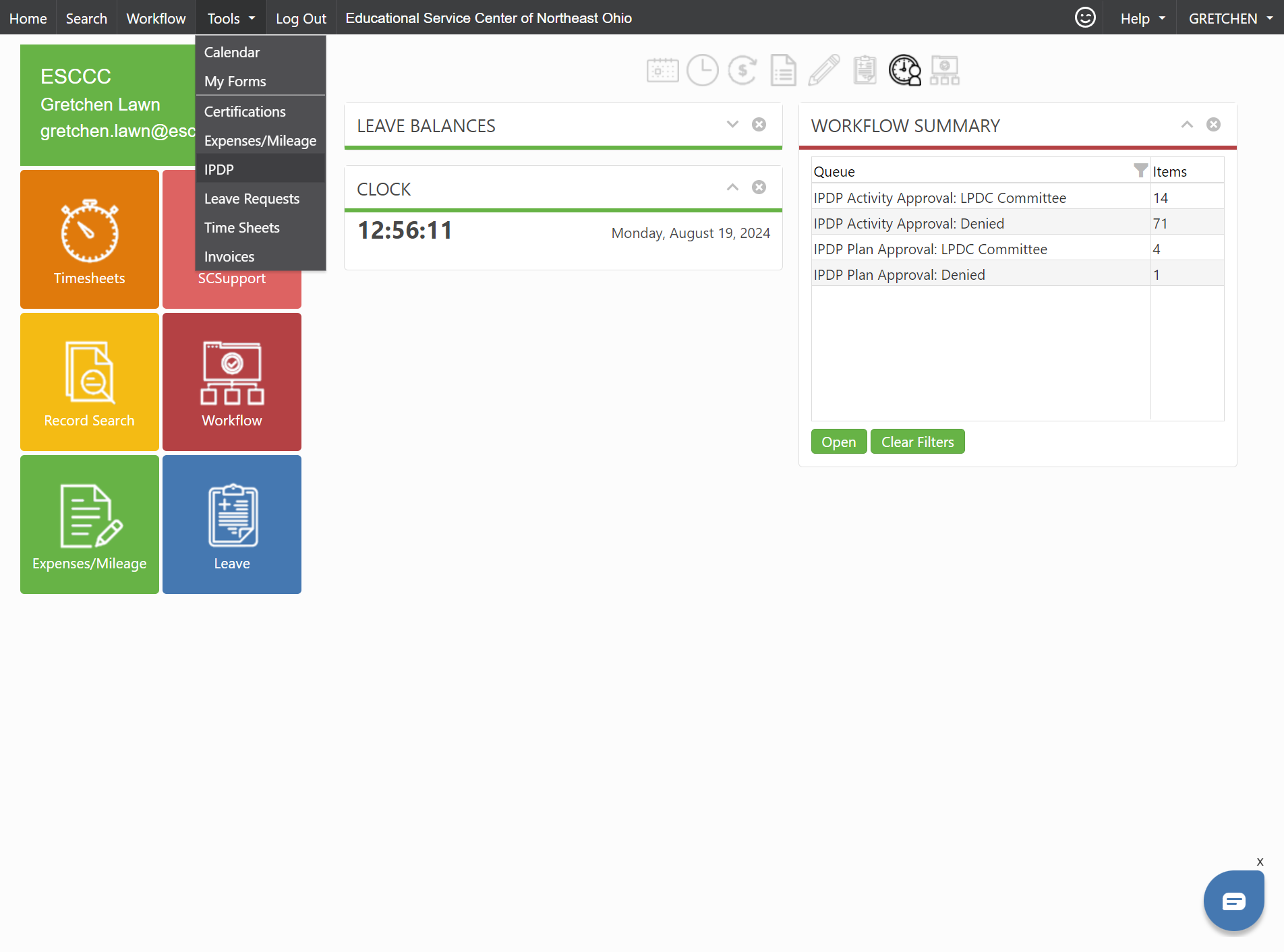Collapse the Clock panel
This screenshot has width=1284, height=952.
[x=732, y=187]
